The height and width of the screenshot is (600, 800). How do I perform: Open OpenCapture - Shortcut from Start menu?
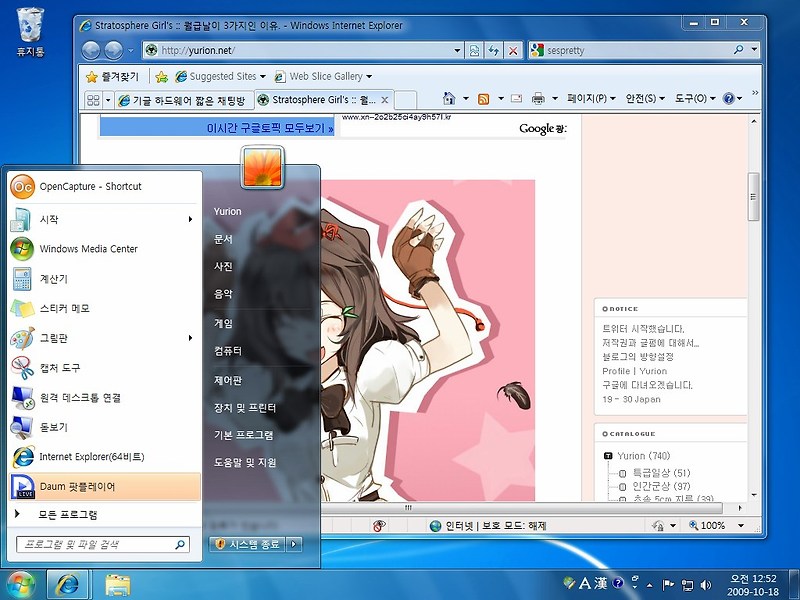click(105, 187)
